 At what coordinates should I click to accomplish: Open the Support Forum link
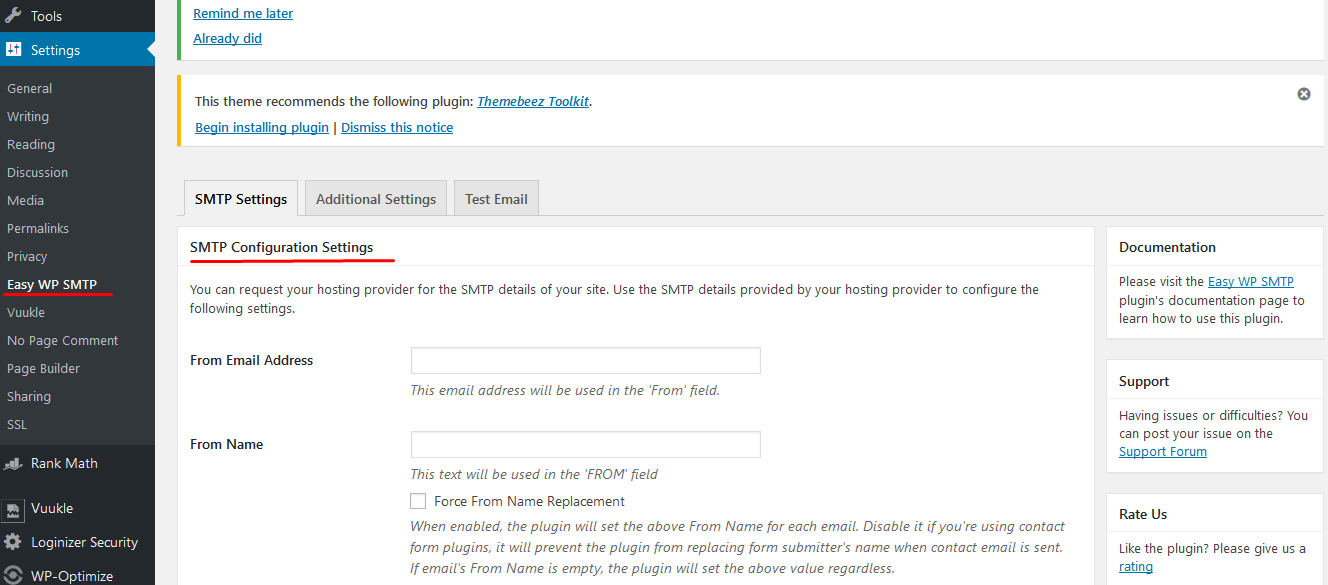[x=1163, y=452]
